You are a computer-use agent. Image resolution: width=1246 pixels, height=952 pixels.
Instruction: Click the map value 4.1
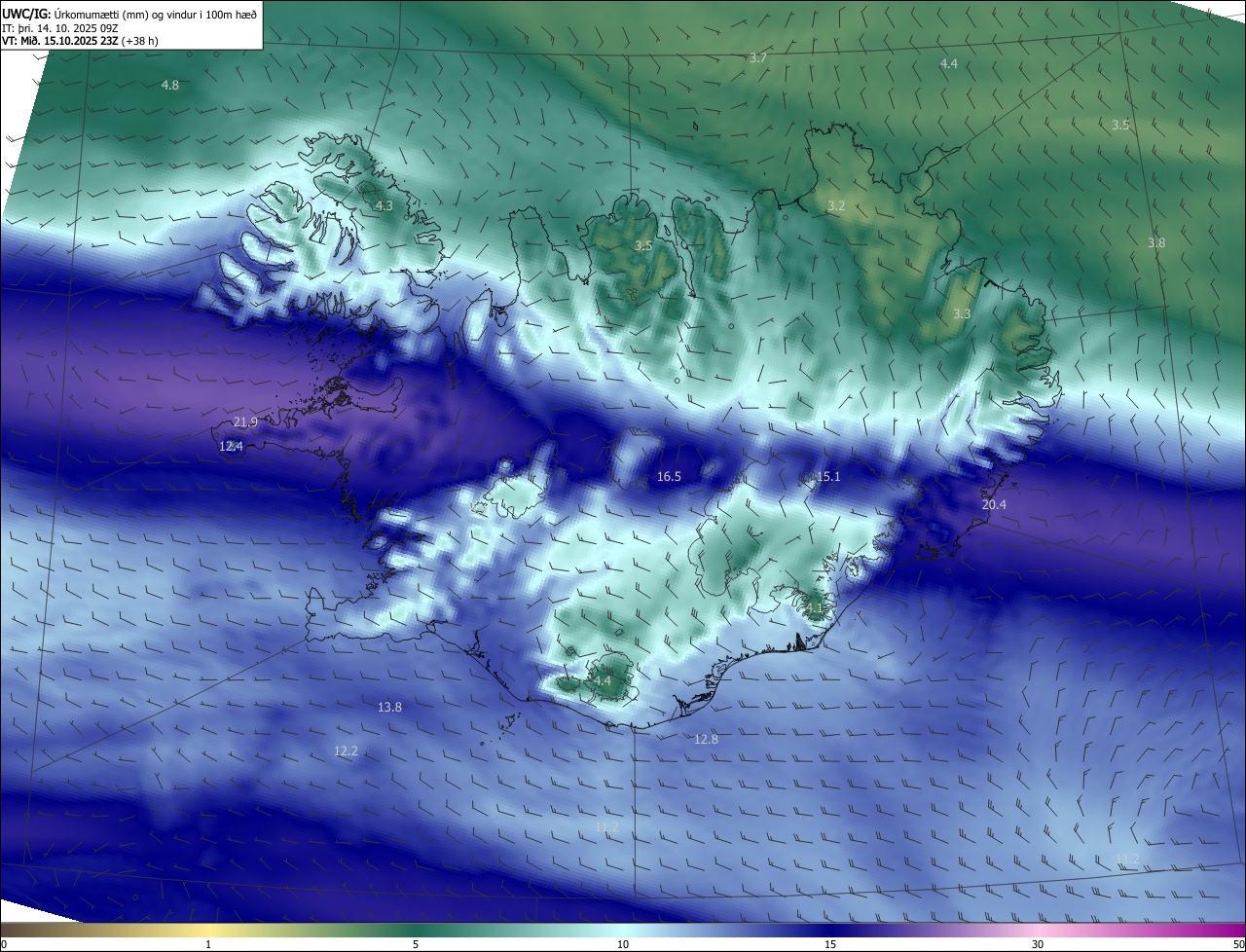point(815,607)
